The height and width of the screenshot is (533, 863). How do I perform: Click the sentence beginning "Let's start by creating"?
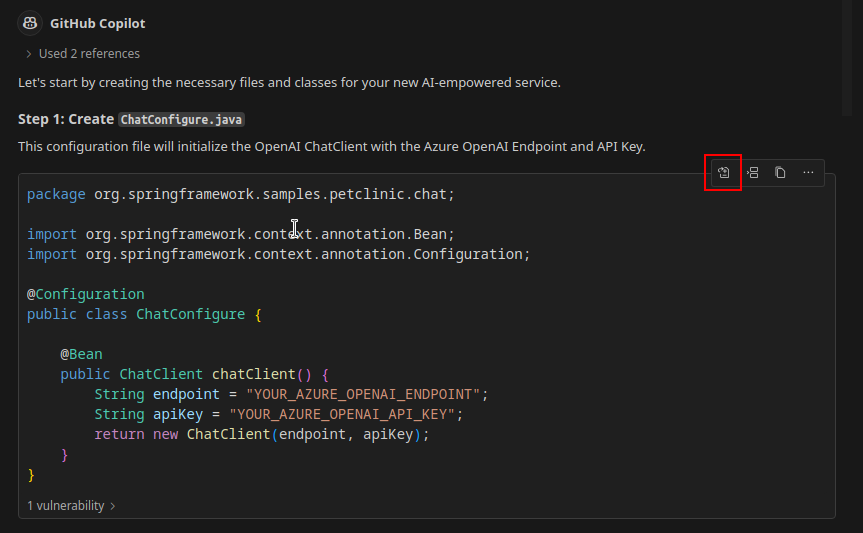click(290, 83)
